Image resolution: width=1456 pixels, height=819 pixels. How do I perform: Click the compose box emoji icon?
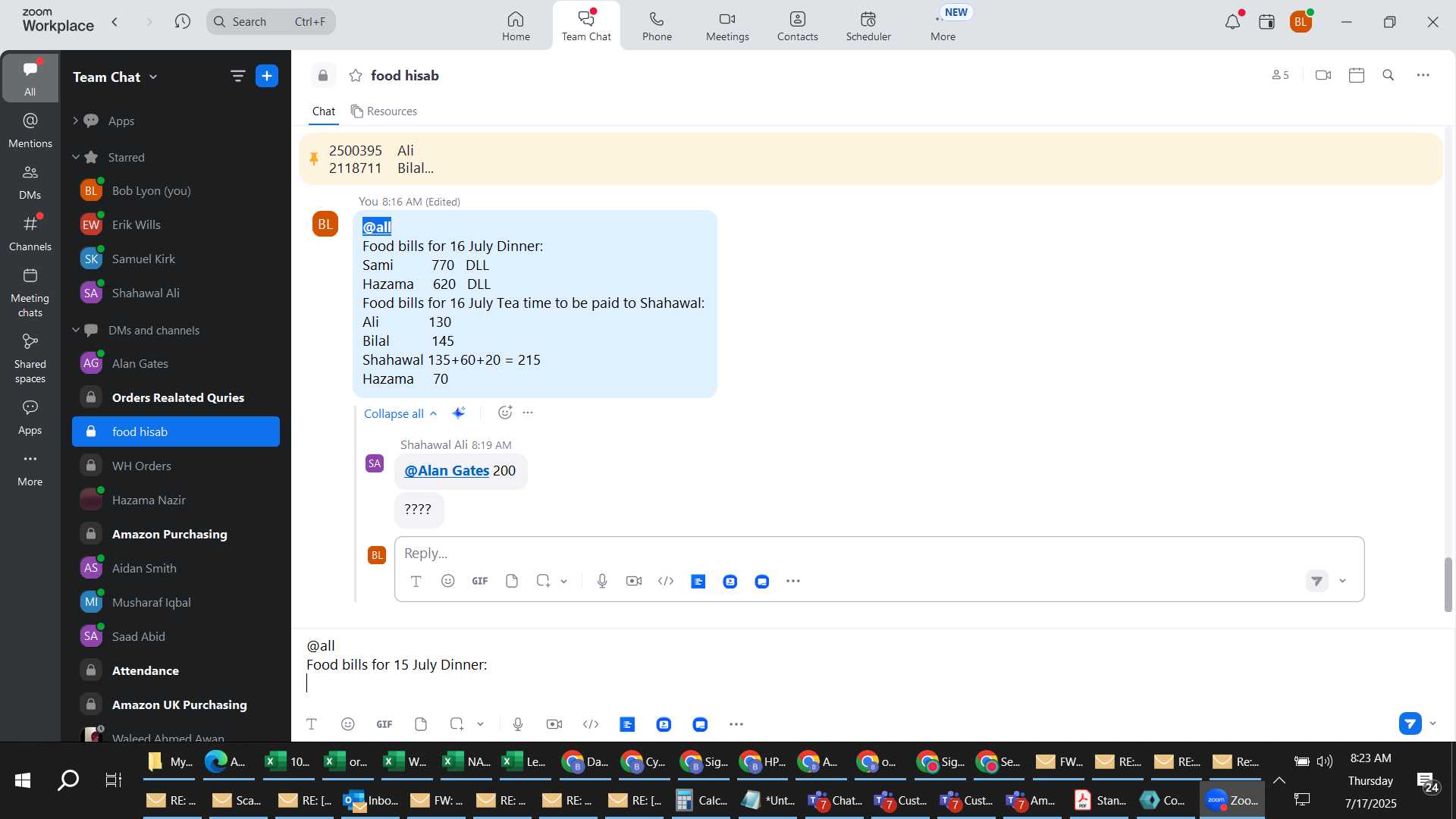point(348,724)
